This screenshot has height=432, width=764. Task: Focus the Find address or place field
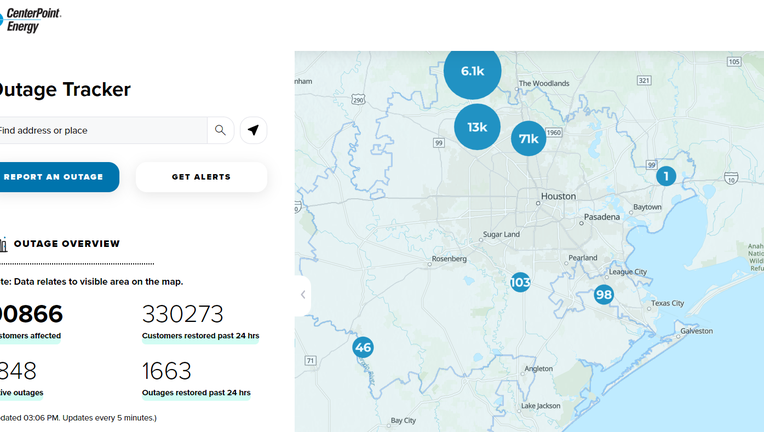point(102,130)
